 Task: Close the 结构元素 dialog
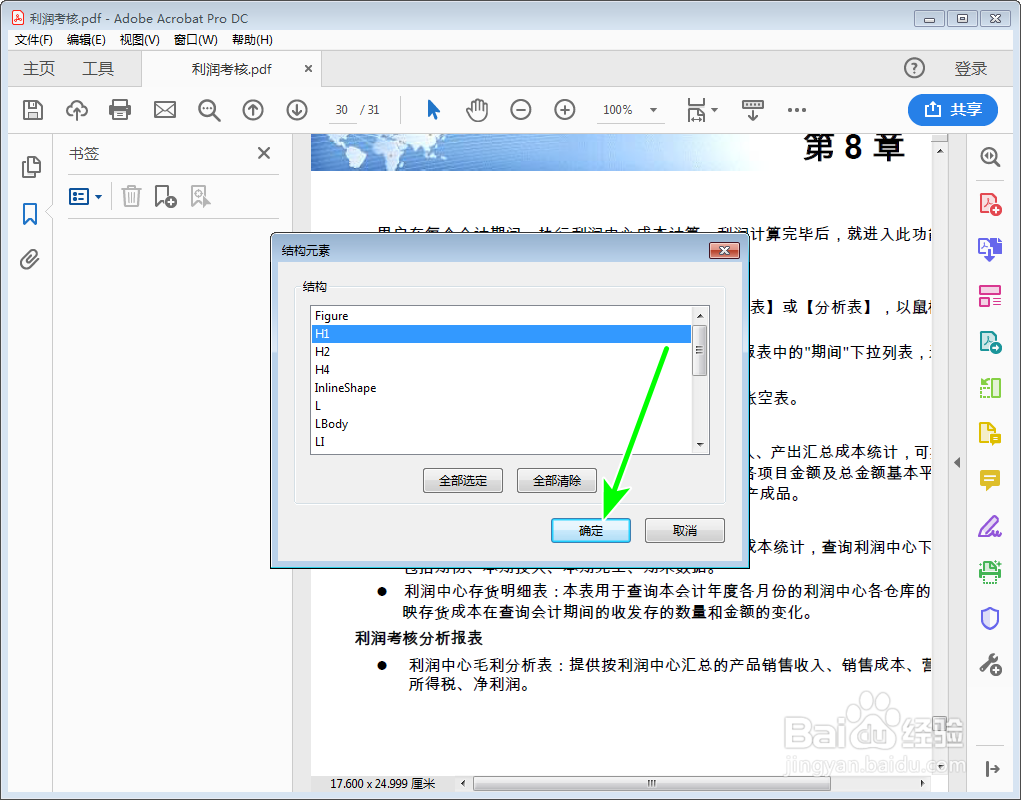tap(724, 251)
